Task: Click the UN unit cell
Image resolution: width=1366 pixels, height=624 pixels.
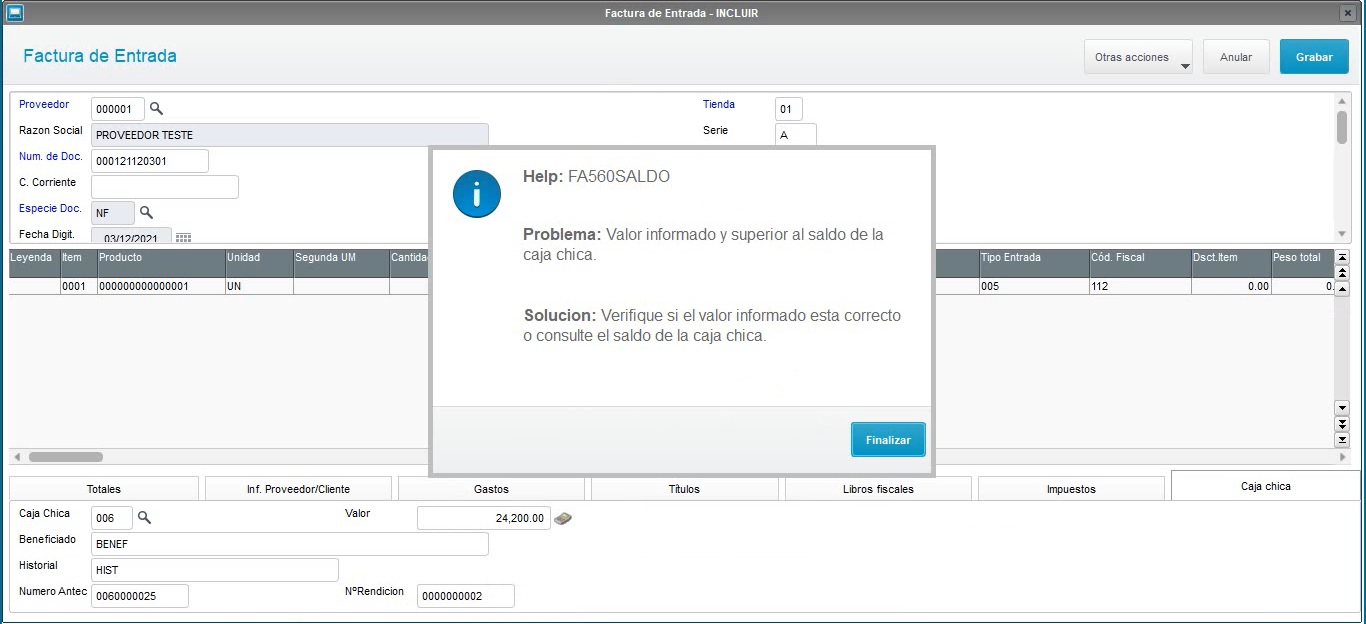Action: tap(259, 286)
